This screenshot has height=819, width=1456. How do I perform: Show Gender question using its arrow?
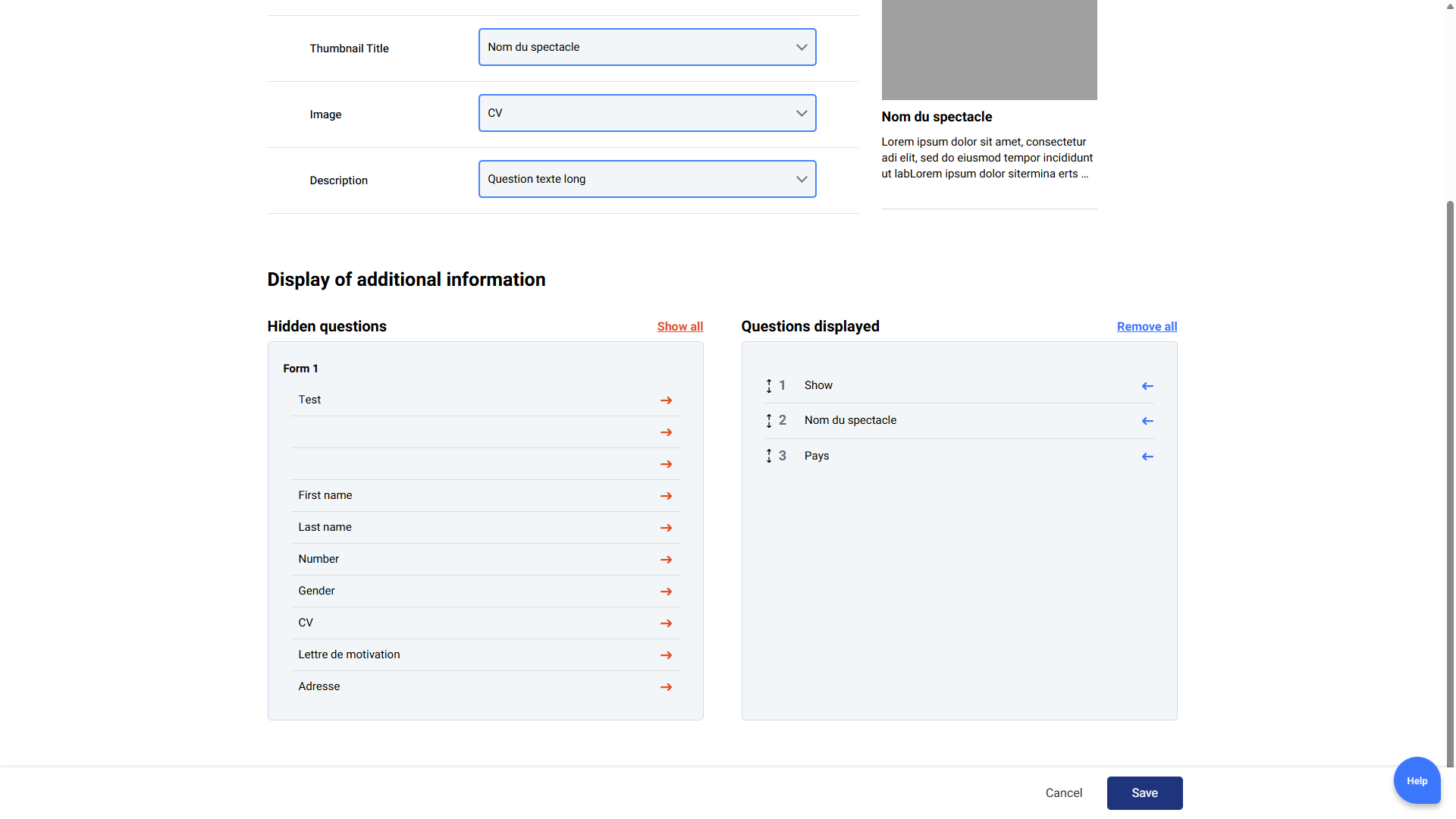(x=666, y=591)
